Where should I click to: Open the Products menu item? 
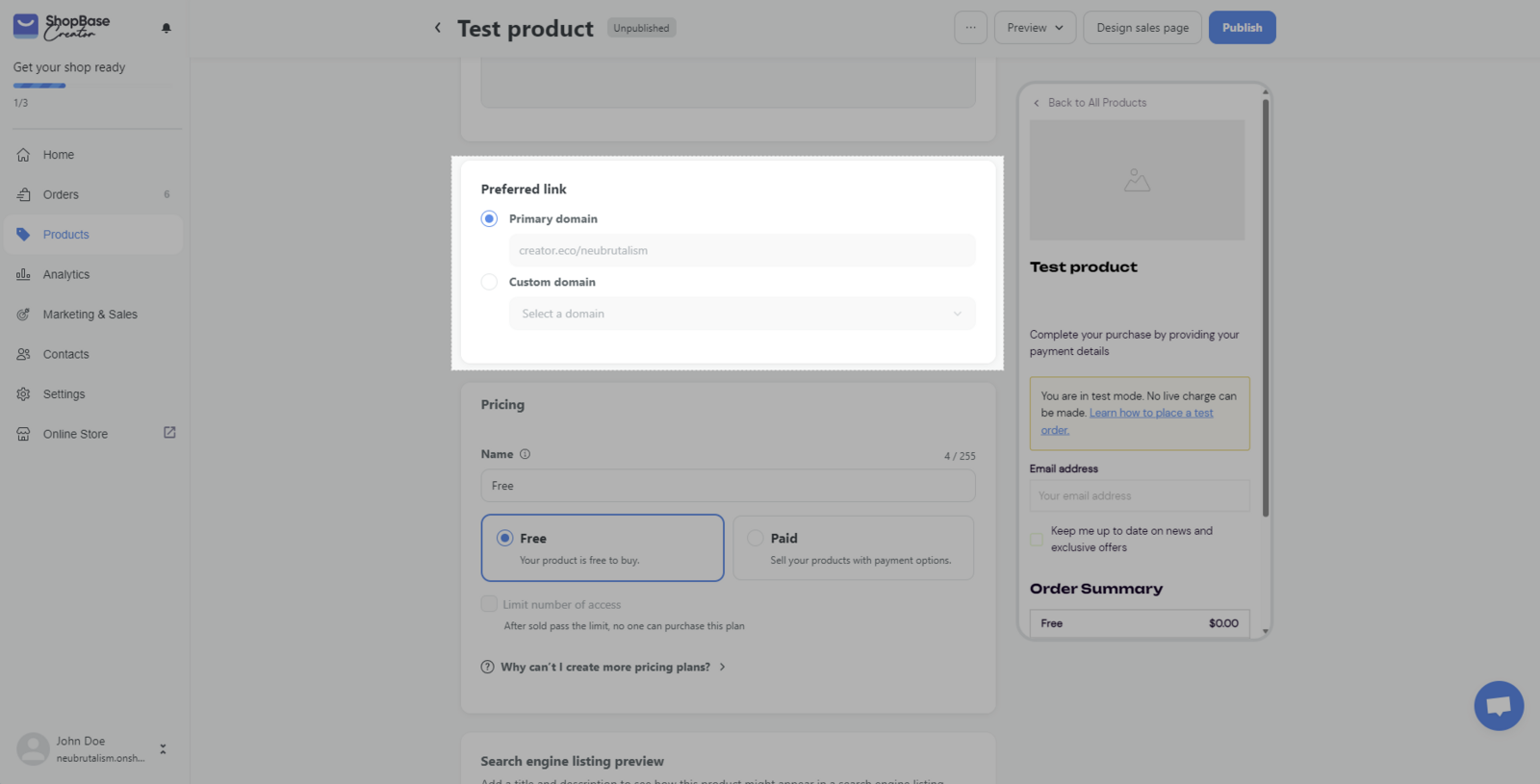pyautogui.click(x=93, y=235)
